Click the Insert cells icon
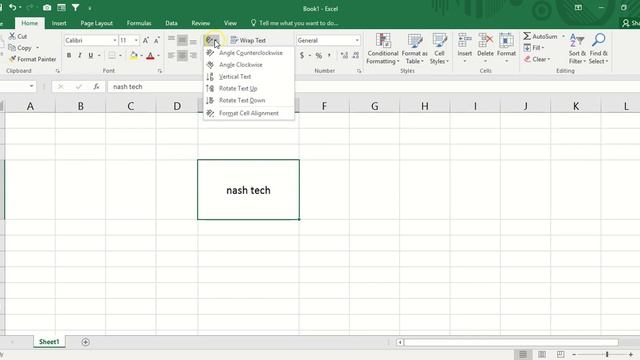 464,41
